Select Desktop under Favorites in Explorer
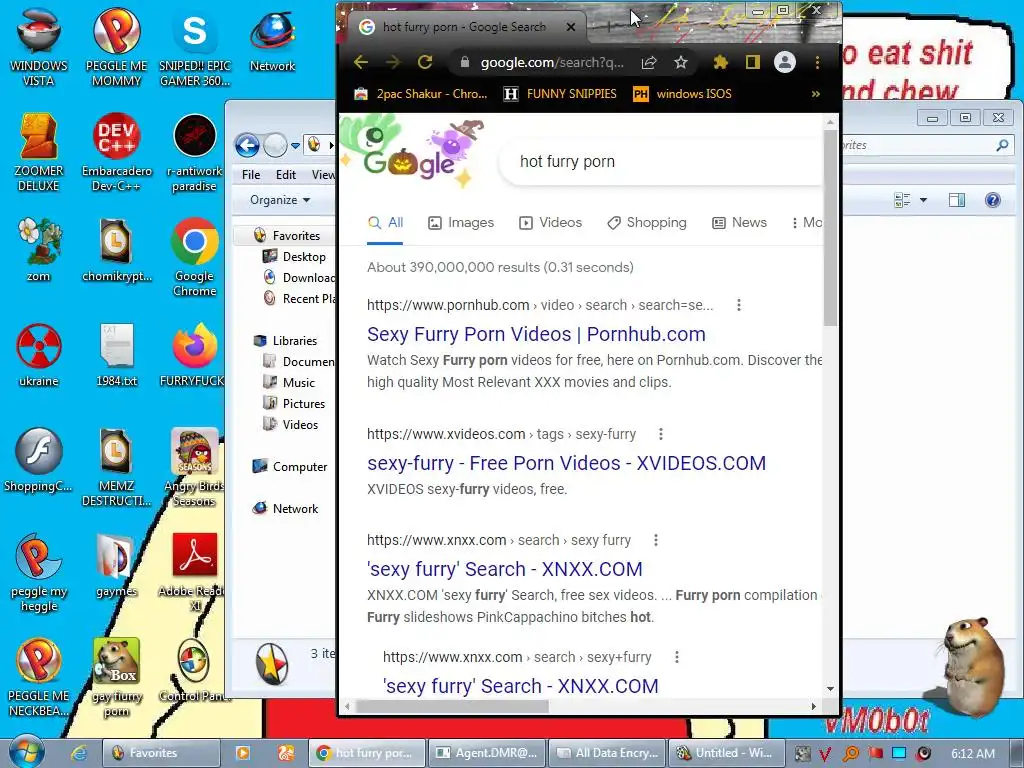 [295, 257]
